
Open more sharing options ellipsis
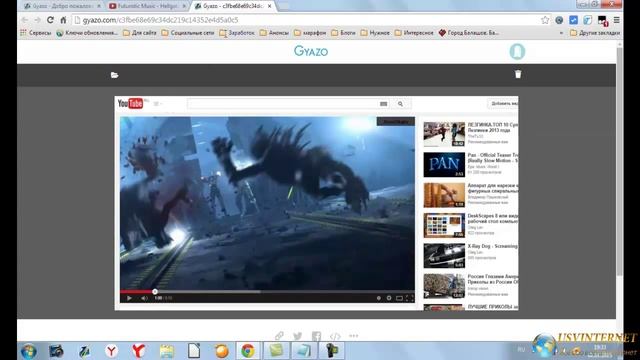pos(353,336)
